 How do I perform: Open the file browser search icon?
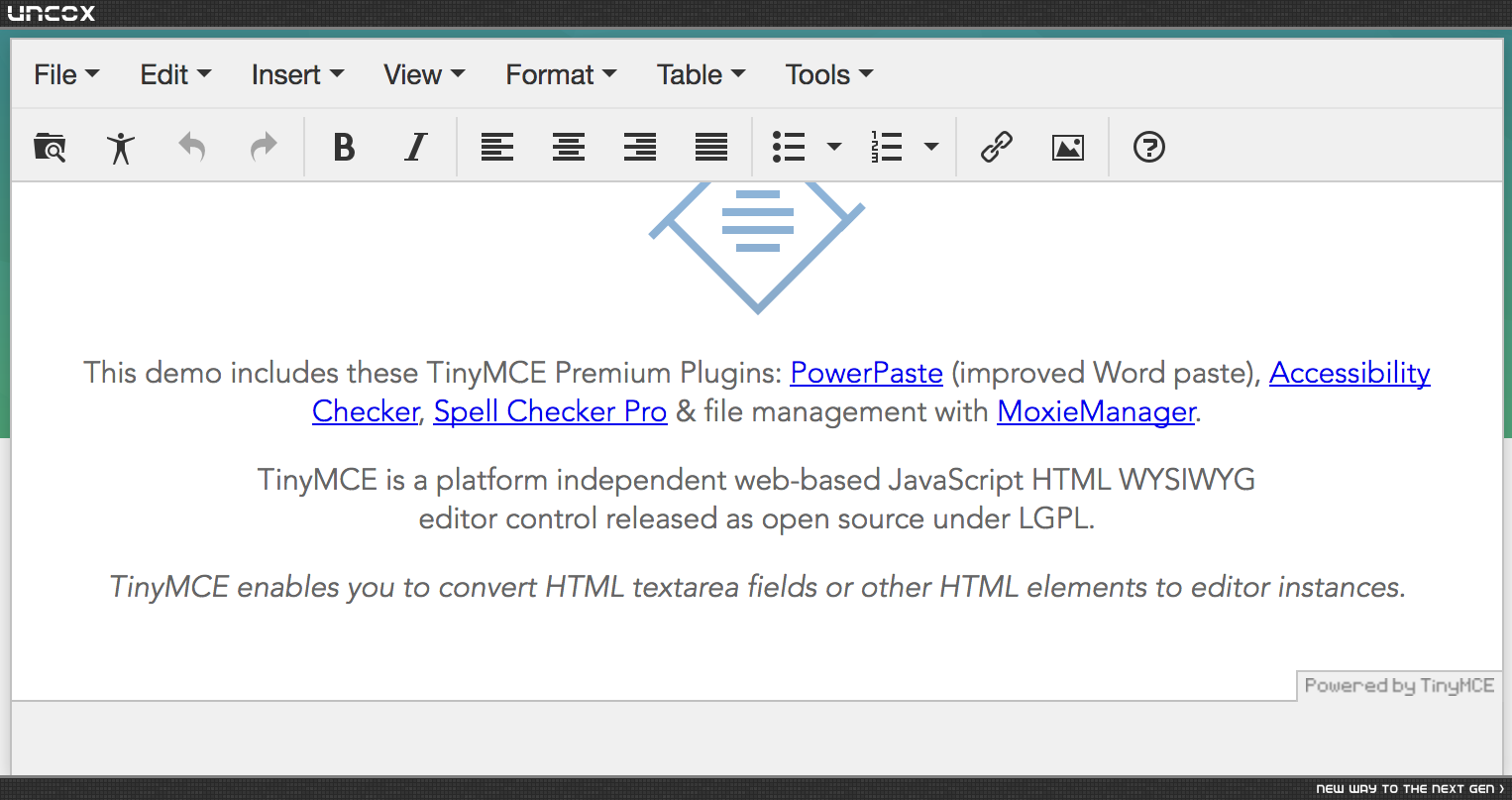[x=50, y=148]
